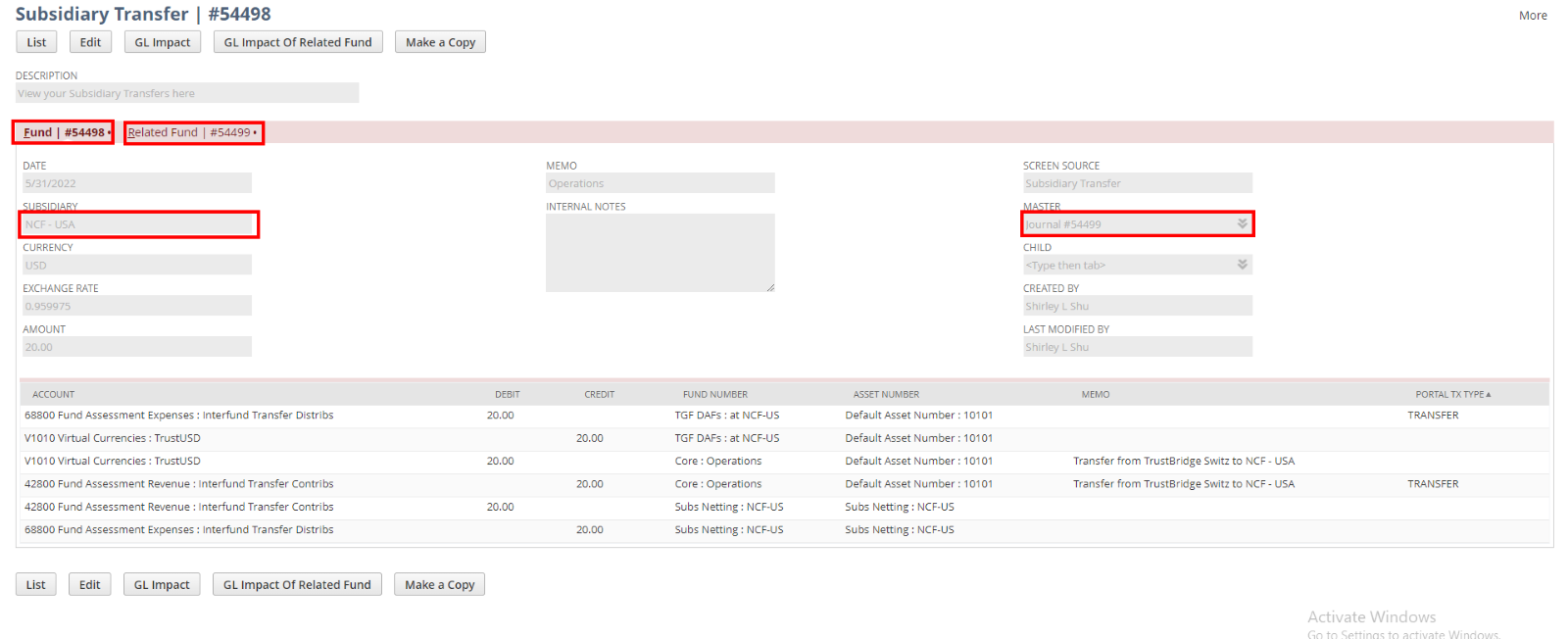1568x639 pixels.
Task: Open the Child field double-chevron dropdown
Action: click(1242, 265)
